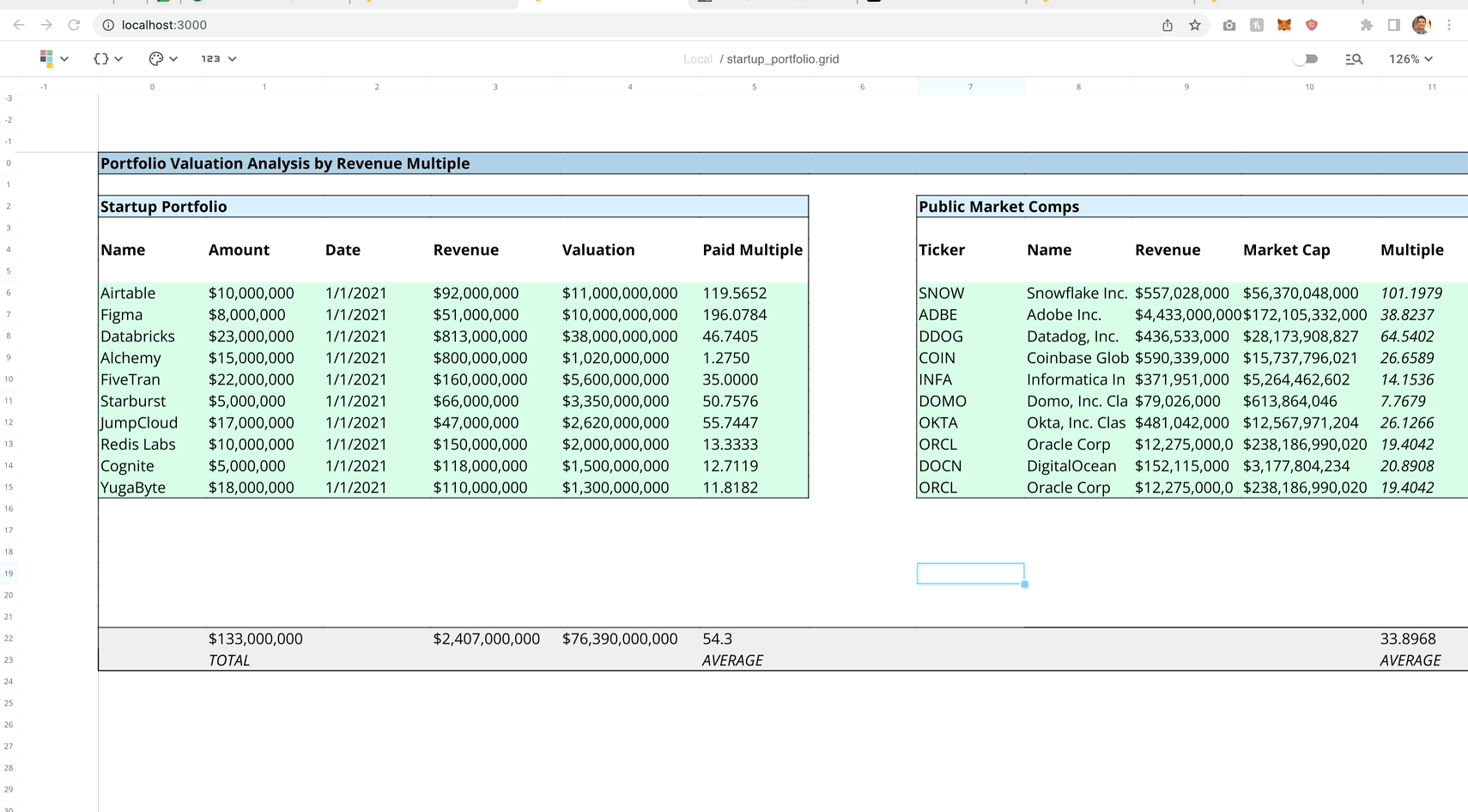Click the profile avatar picture

click(1421, 25)
